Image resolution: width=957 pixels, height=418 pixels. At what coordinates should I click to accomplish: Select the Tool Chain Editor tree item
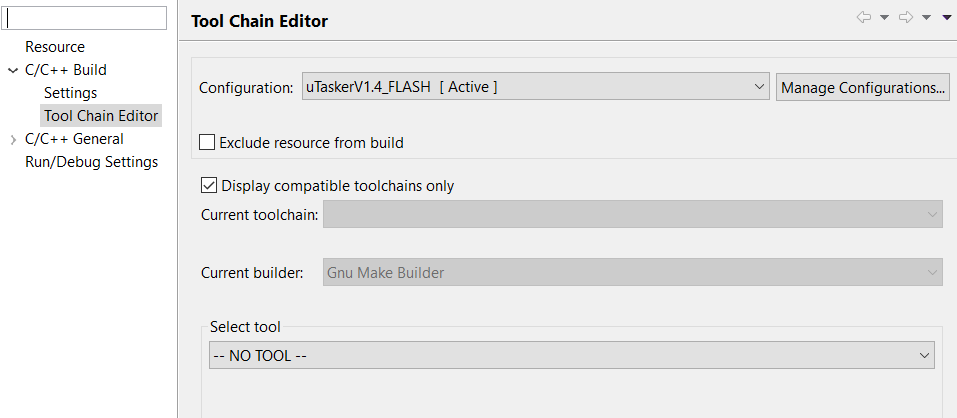pyautogui.click(x=101, y=116)
